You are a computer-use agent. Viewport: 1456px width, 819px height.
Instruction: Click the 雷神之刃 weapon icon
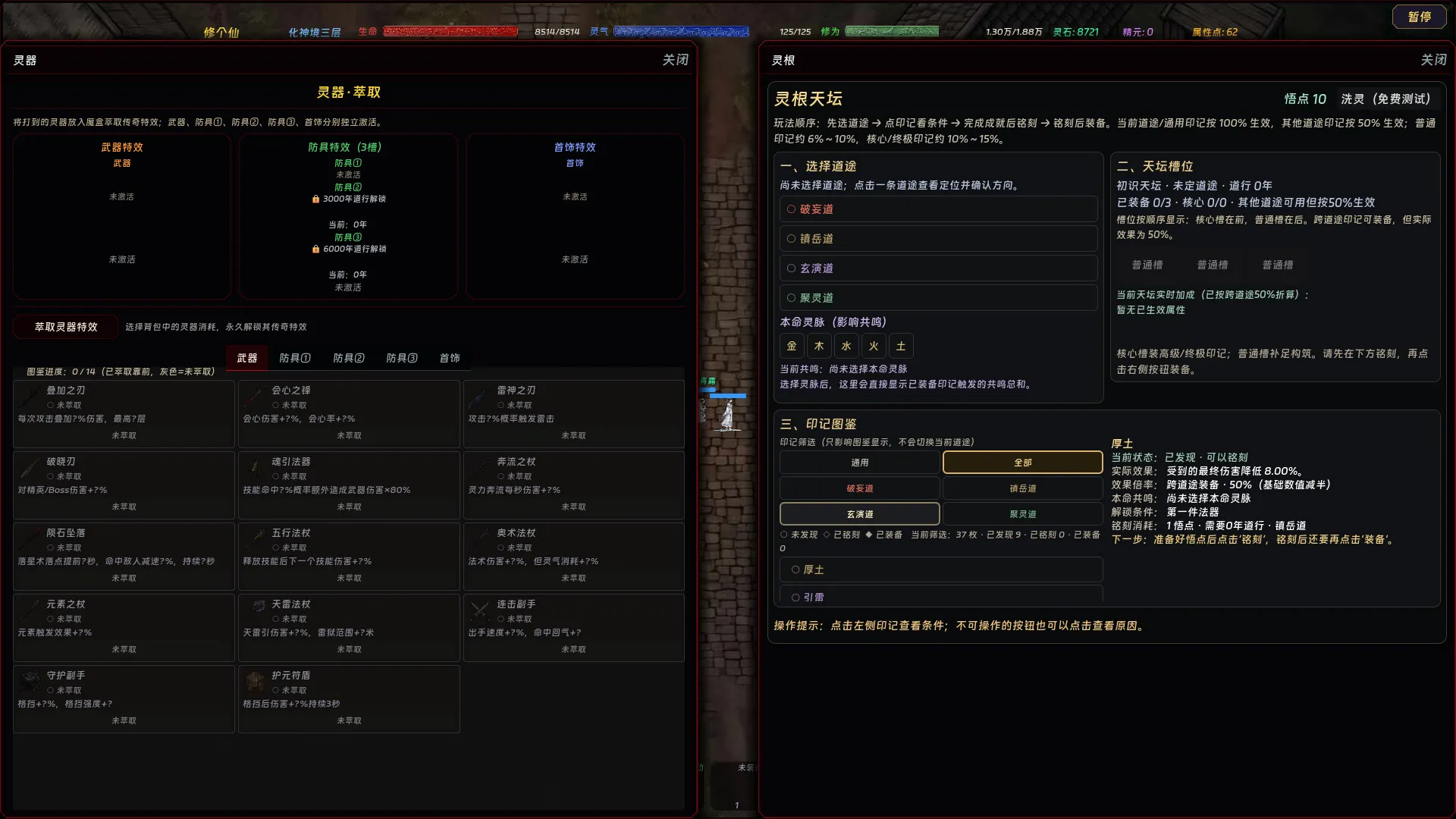point(481,397)
